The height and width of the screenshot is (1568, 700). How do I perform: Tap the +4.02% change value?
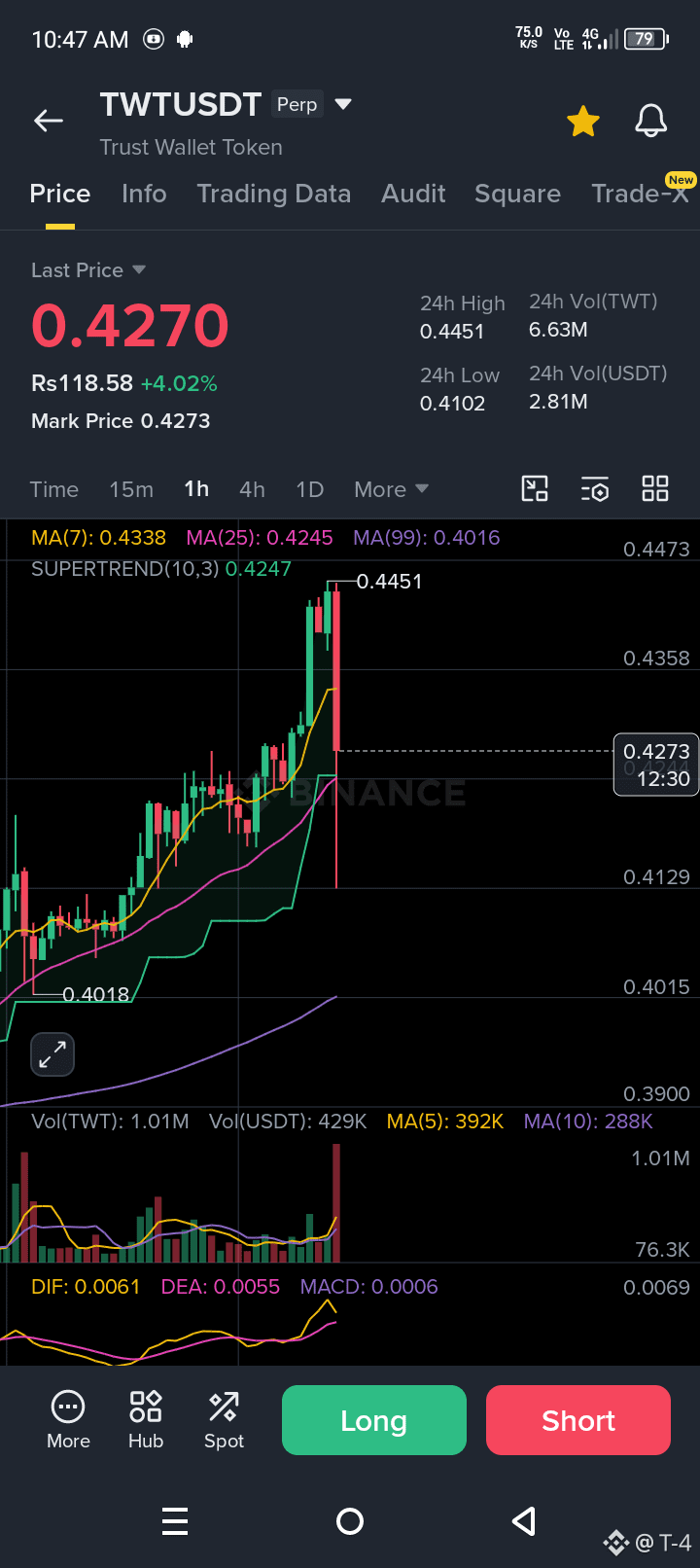[179, 383]
